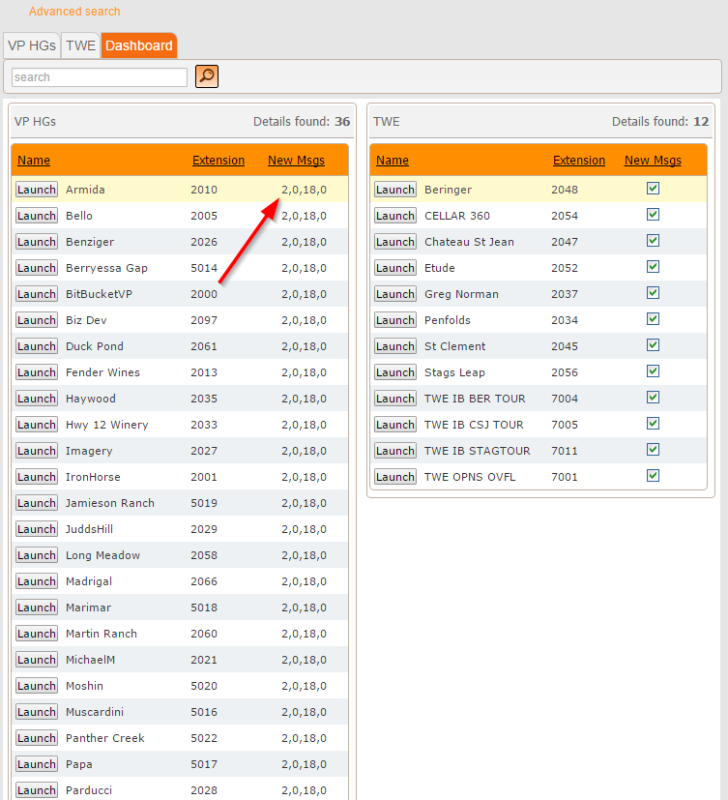Toggle the TWE IB BER TOUR checkbox
Viewport: 728px width, 800px height.
(x=653, y=397)
